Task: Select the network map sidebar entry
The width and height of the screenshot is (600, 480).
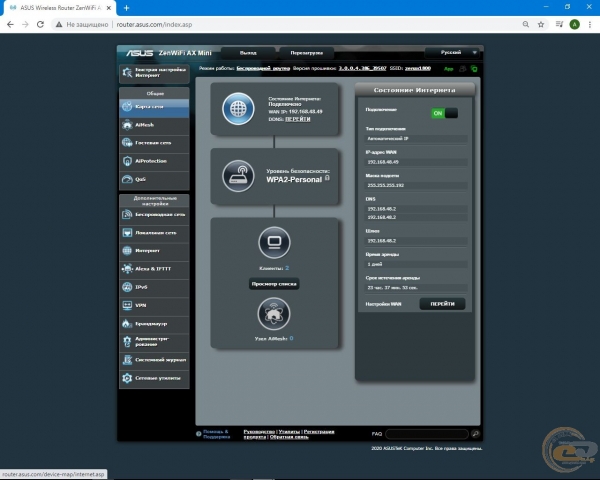Action: pos(154,107)
